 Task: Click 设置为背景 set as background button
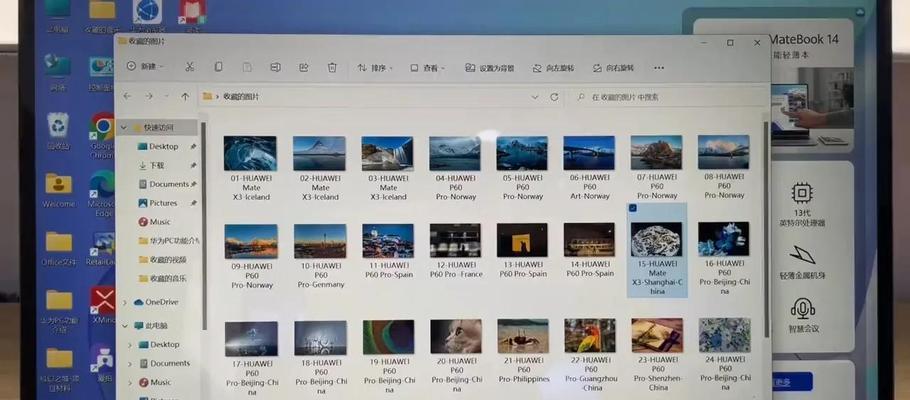pos(490,68)
